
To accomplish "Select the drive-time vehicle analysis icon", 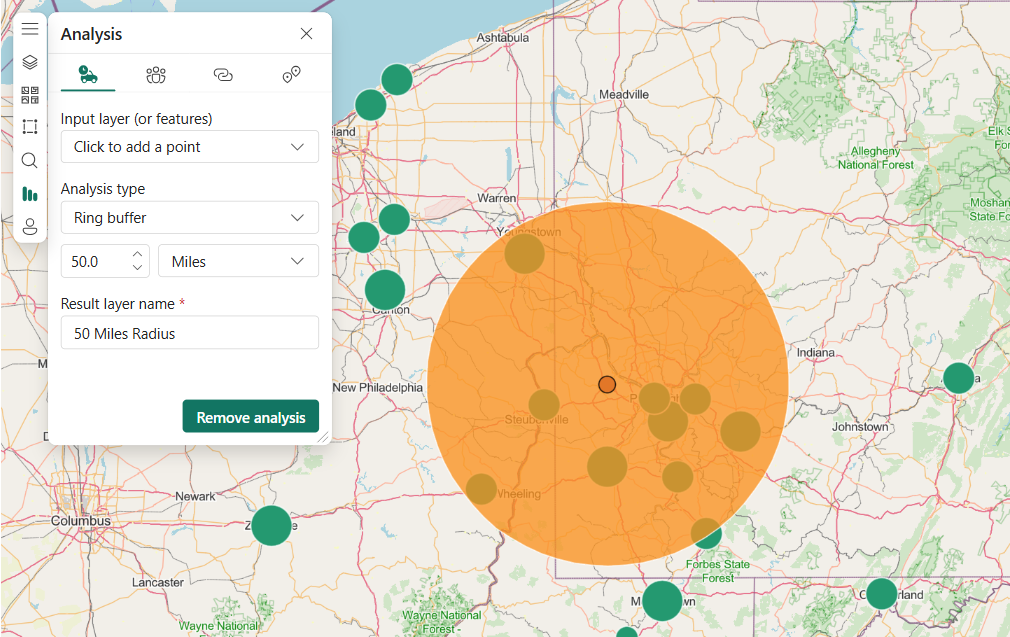I will coord(87,73).
